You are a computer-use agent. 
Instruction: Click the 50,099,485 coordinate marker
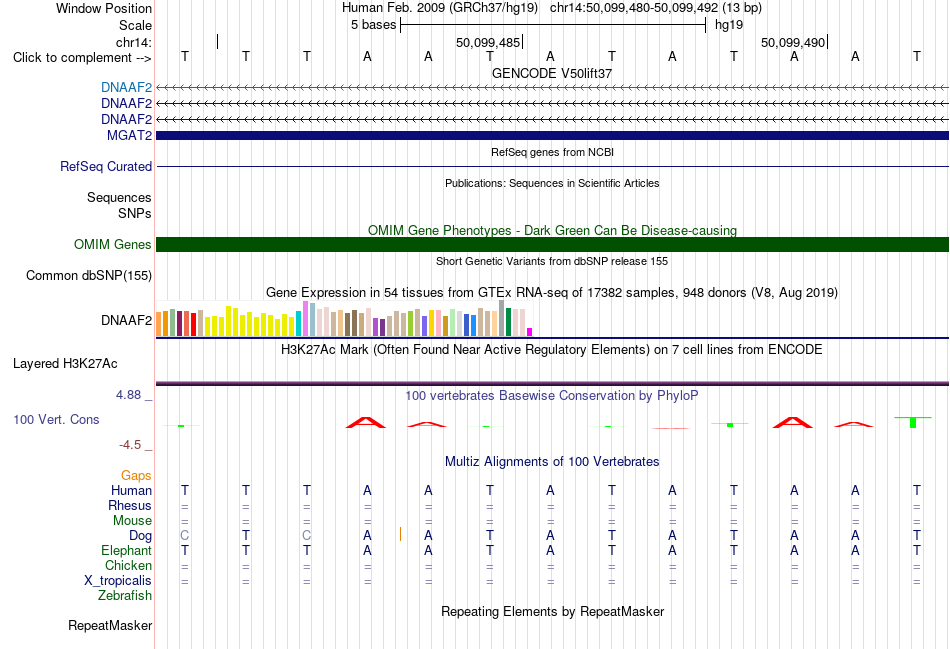pos(488,42)
